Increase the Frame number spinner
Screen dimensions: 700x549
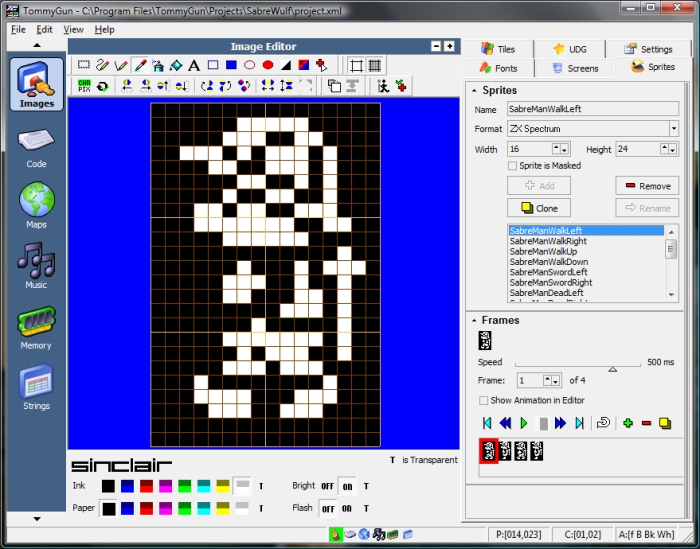[547, 378]
